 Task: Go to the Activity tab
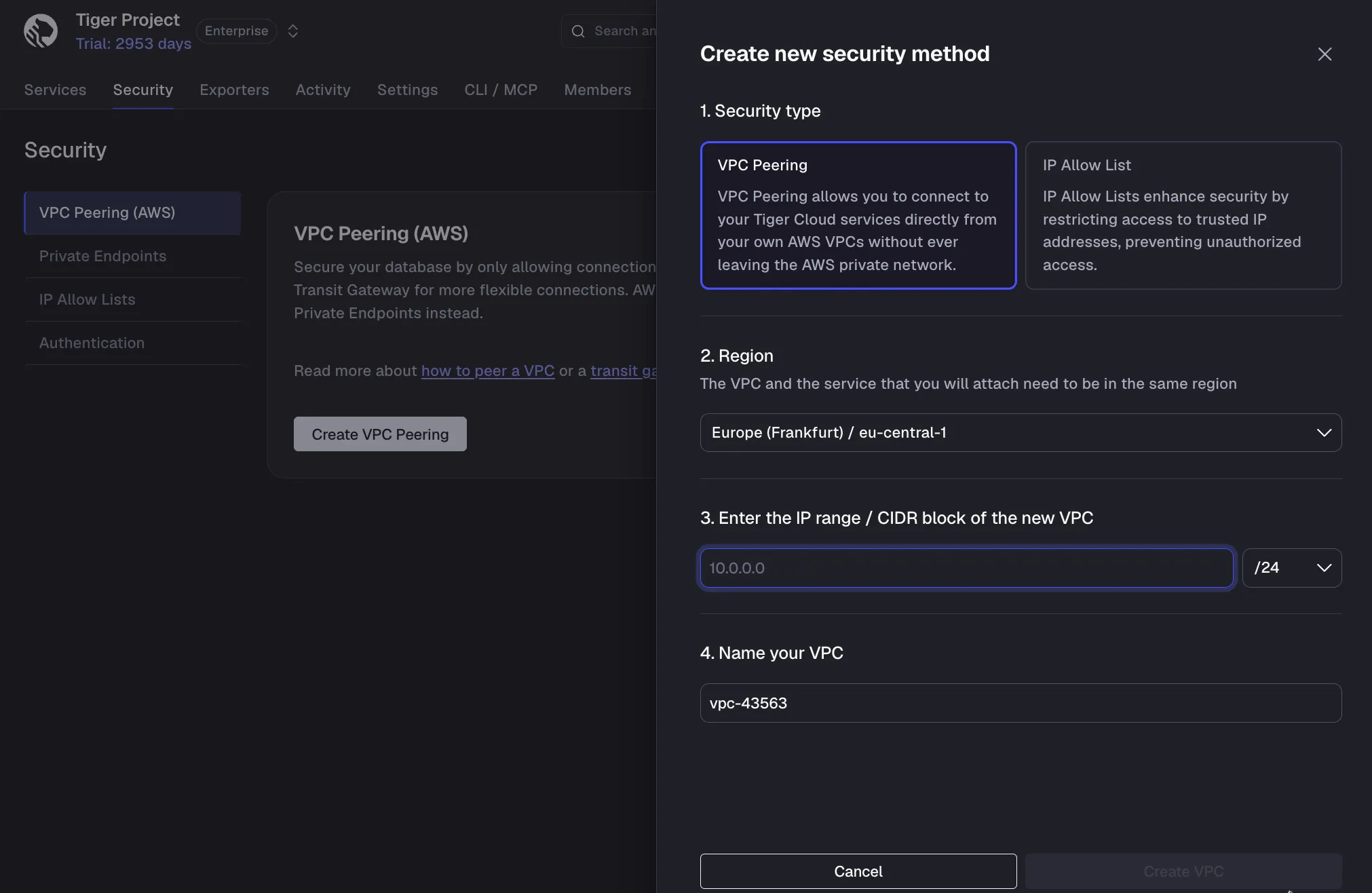(323, 90)
